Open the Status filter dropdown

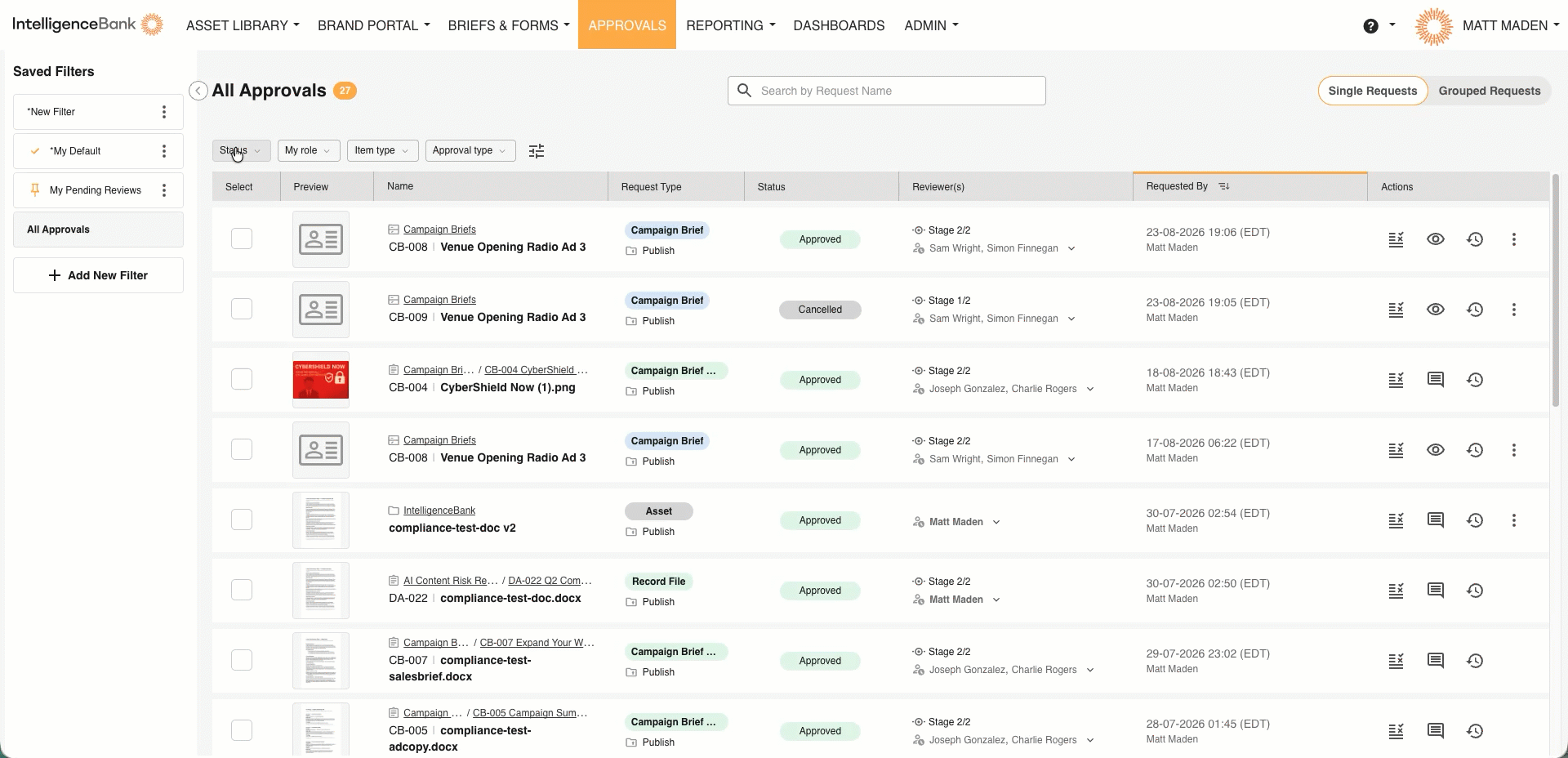(241, 150)
